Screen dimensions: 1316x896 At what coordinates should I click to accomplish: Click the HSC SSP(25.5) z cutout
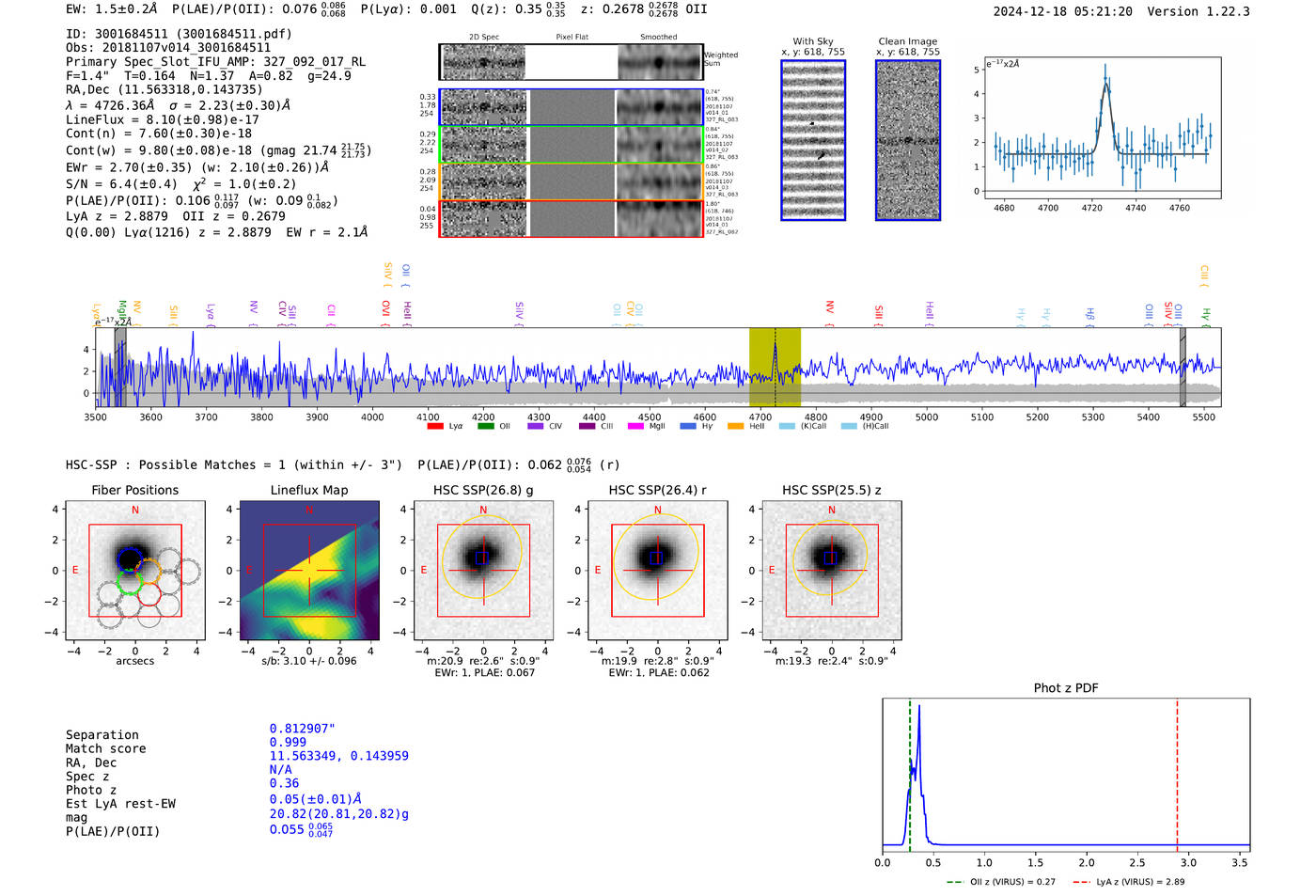831,570
